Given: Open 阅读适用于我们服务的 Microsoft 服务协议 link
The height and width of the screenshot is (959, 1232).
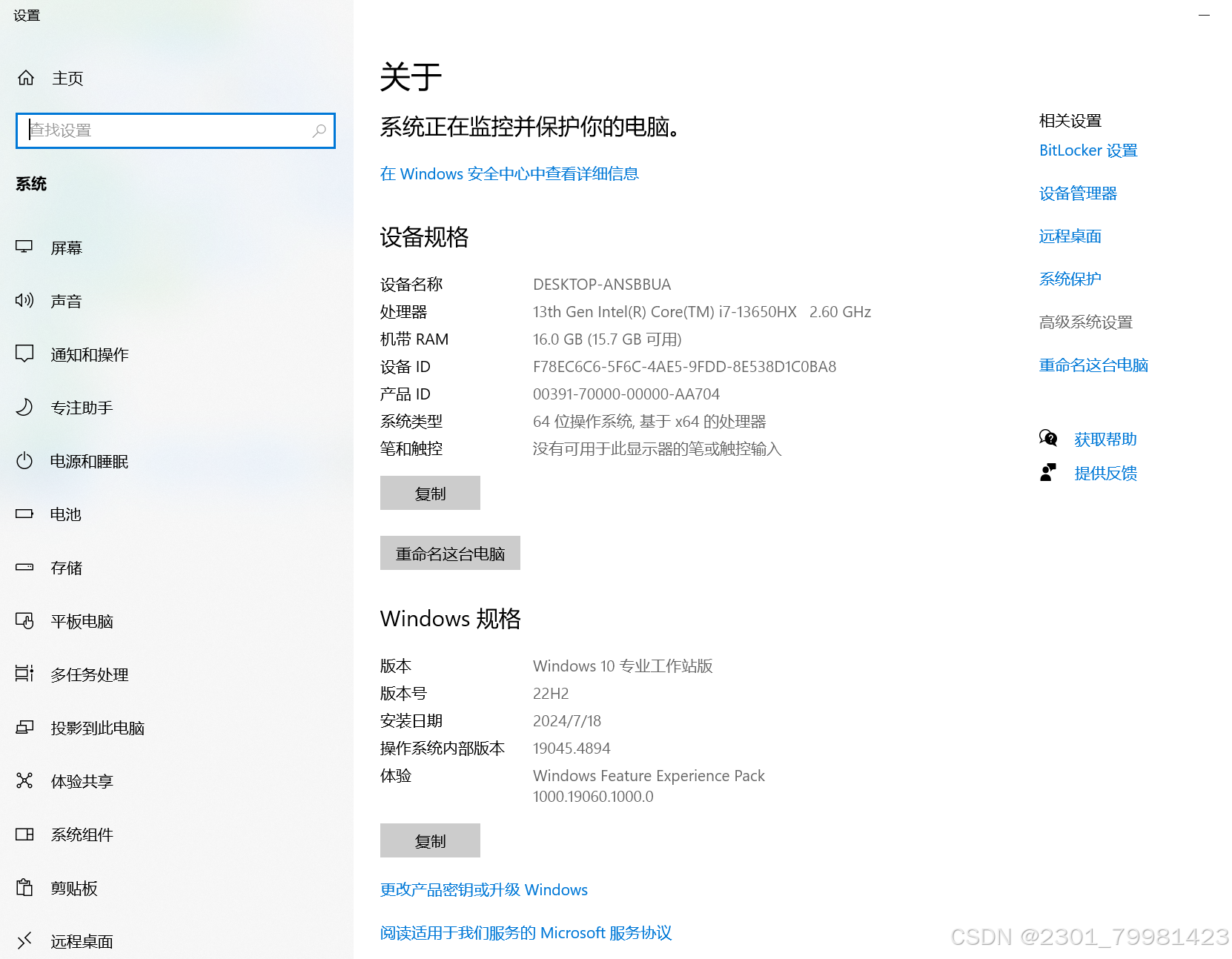Looking at the screenshot, I should (x=526, y=932).
